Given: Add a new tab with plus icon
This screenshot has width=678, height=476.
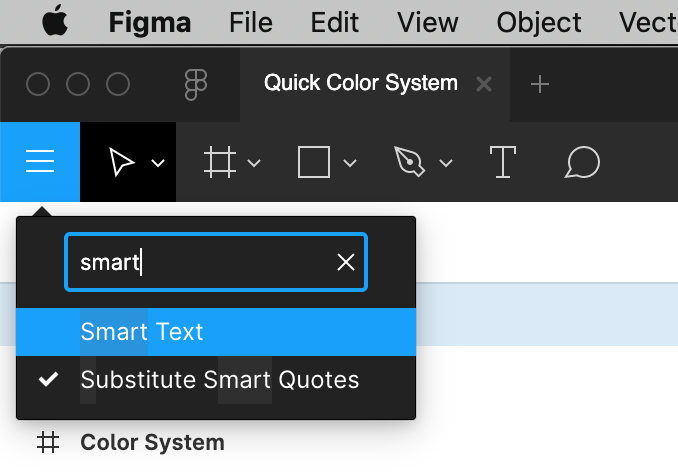Looking at the screenshot, I should pos(540,84).
